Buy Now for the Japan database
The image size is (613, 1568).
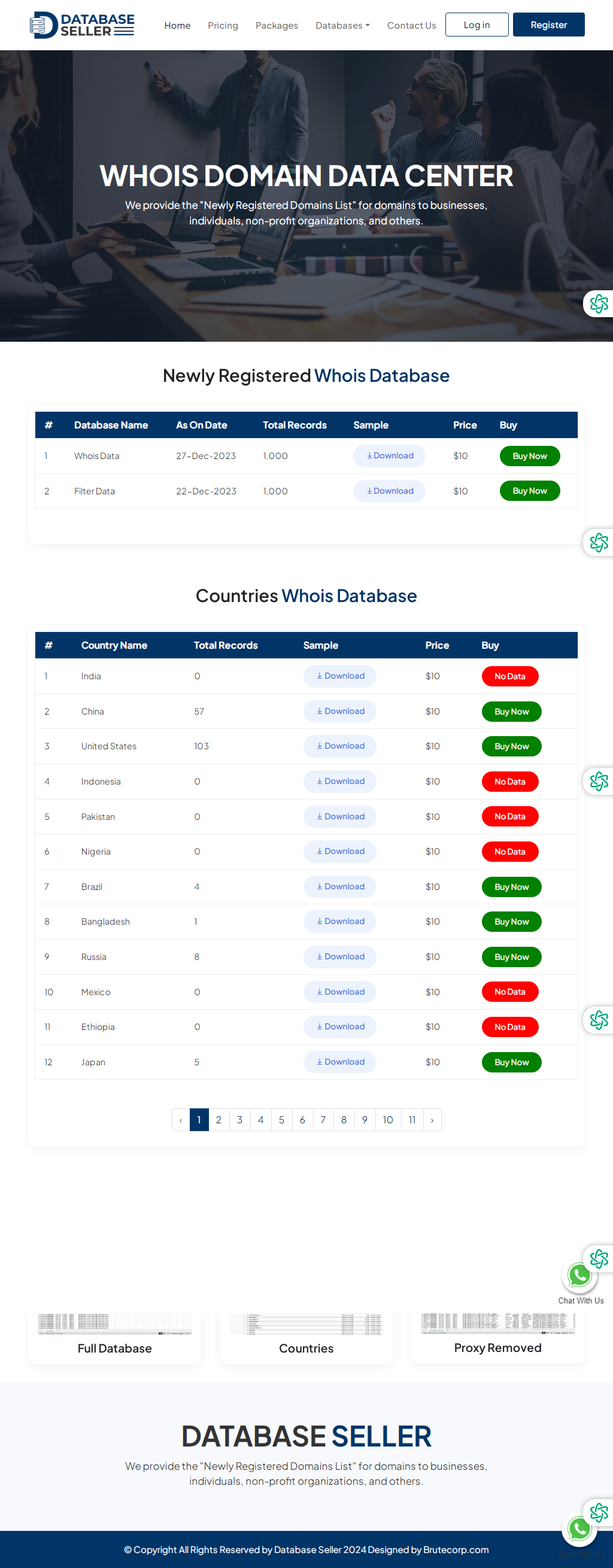tap(511, 1062)
